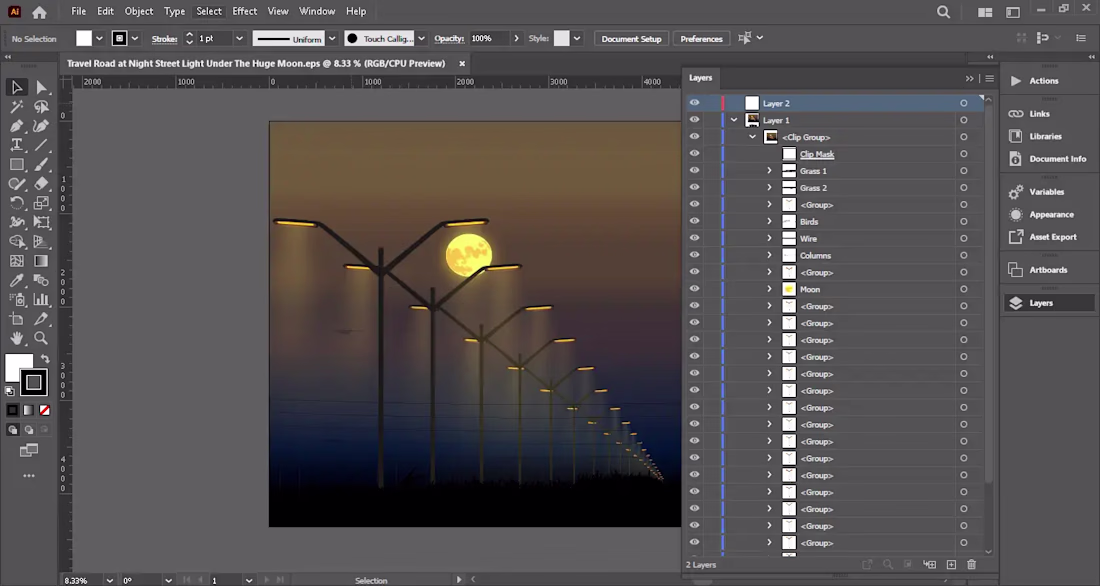Select the Rotate tool
1100x586 pixels.
(17, 204)
